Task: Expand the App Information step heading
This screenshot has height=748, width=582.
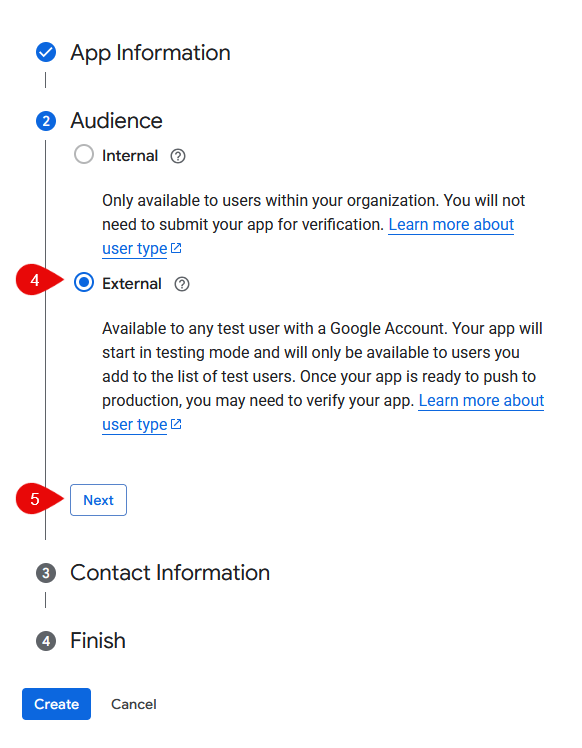Action: [150, 52]
